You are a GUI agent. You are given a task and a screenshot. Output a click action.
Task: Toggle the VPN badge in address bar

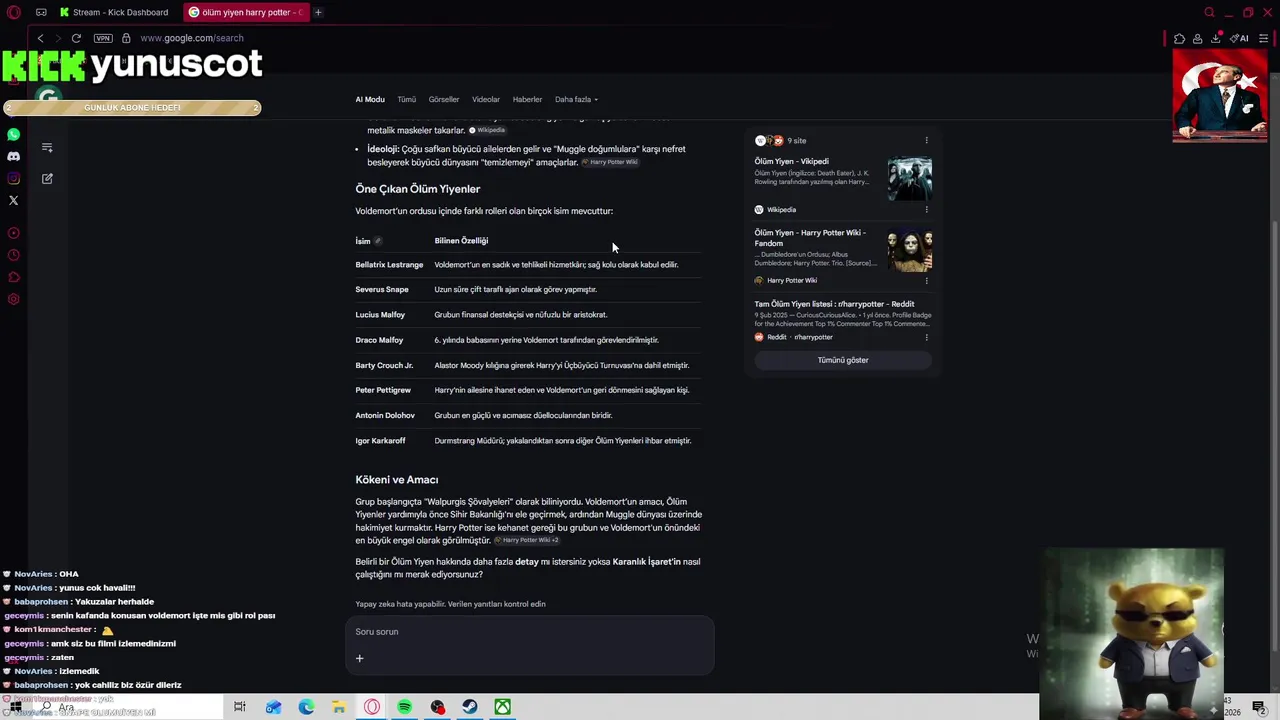click(x=103, y=38)
